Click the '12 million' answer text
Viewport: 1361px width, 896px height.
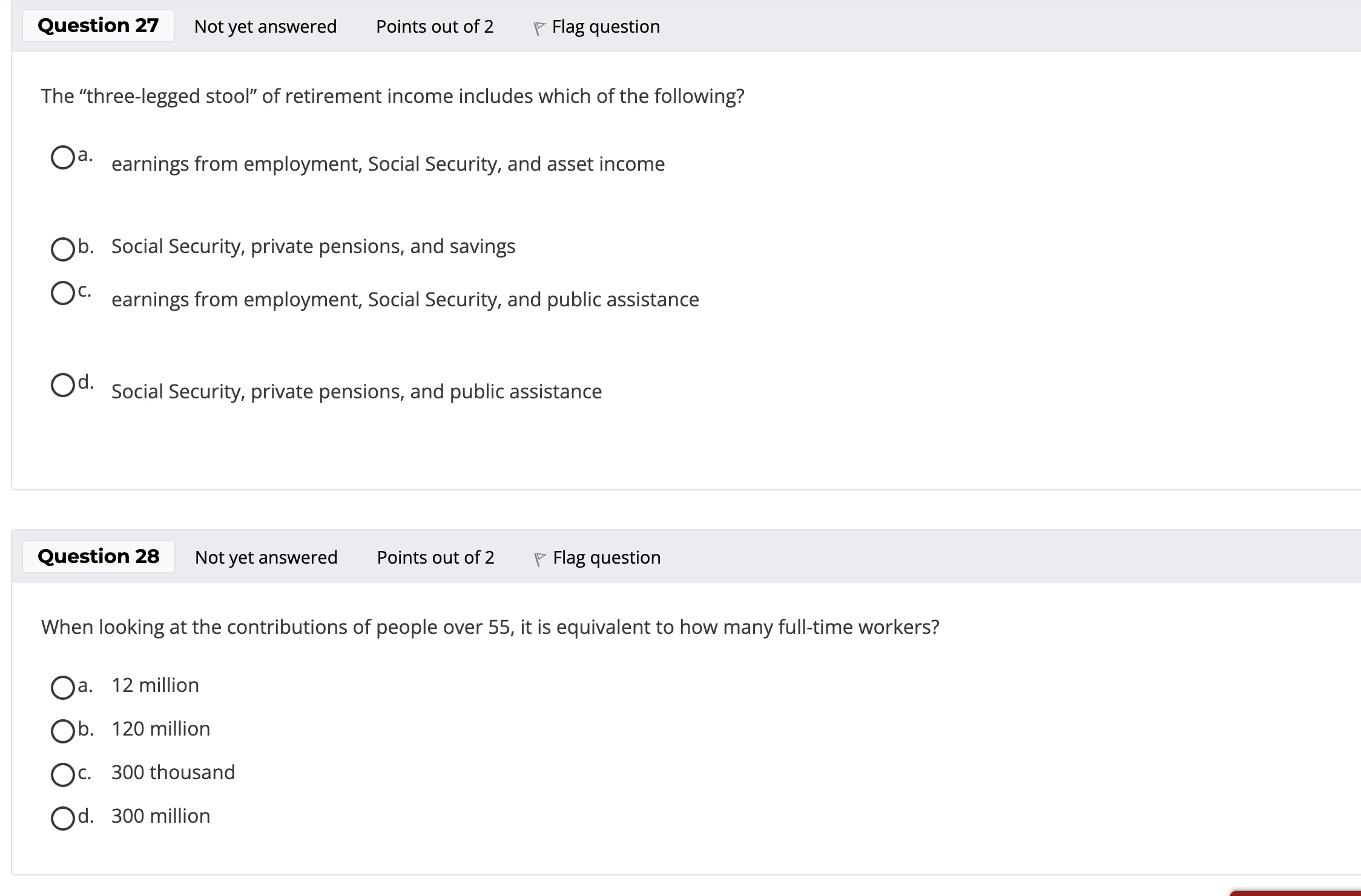click(155, 685)
